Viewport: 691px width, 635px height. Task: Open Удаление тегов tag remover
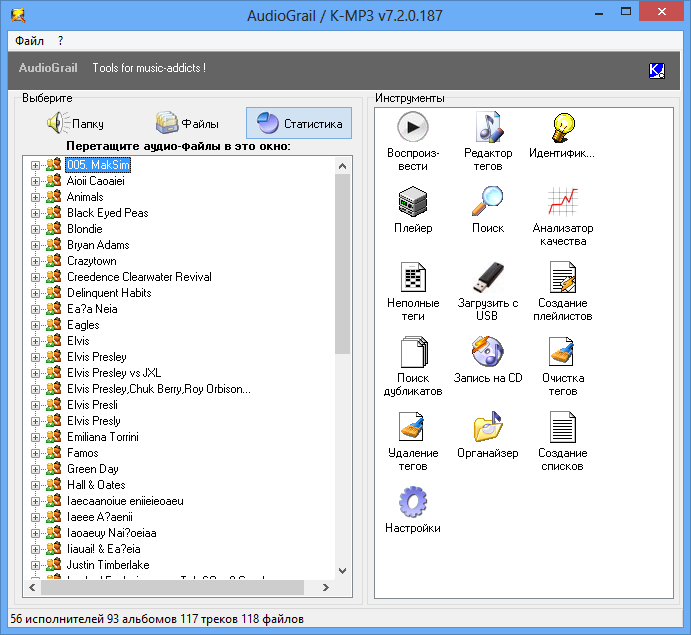[413, 441]
